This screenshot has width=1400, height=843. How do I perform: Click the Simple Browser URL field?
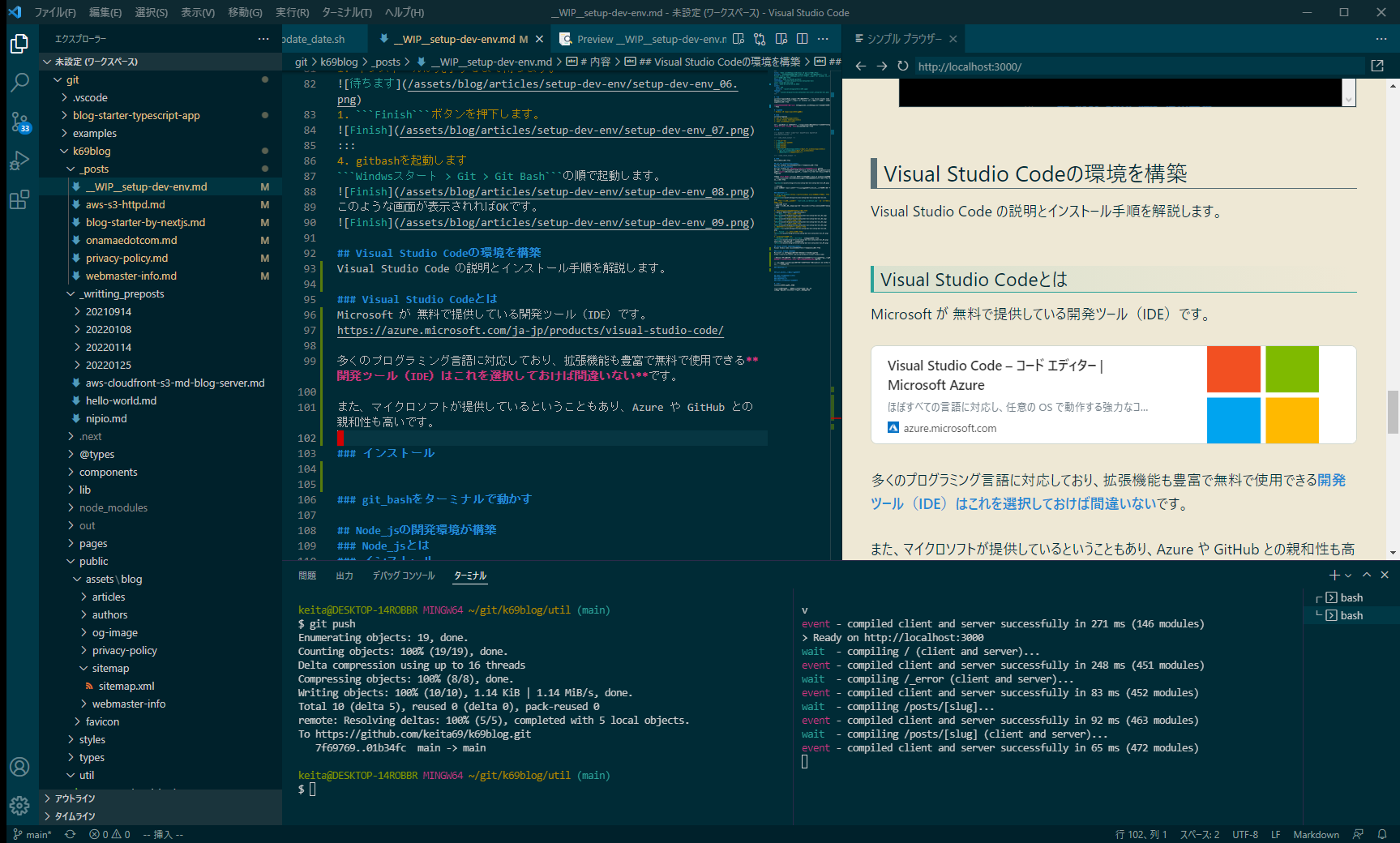(x=1139, y=66)
